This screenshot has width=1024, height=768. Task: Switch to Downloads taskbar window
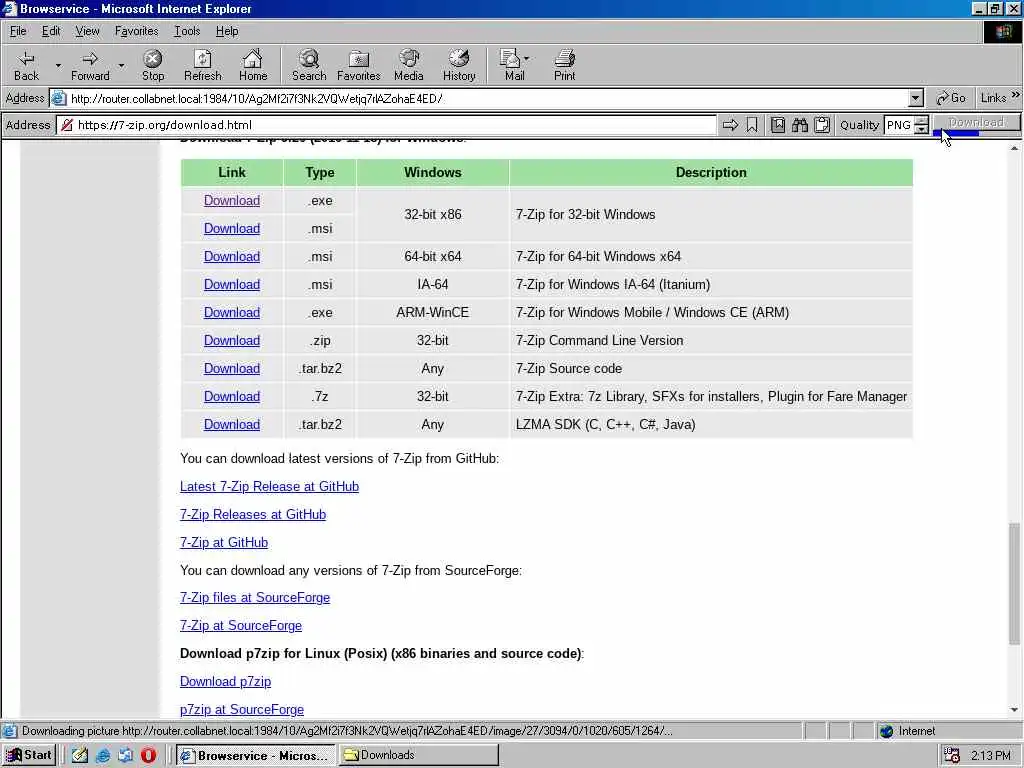[418, 755]
